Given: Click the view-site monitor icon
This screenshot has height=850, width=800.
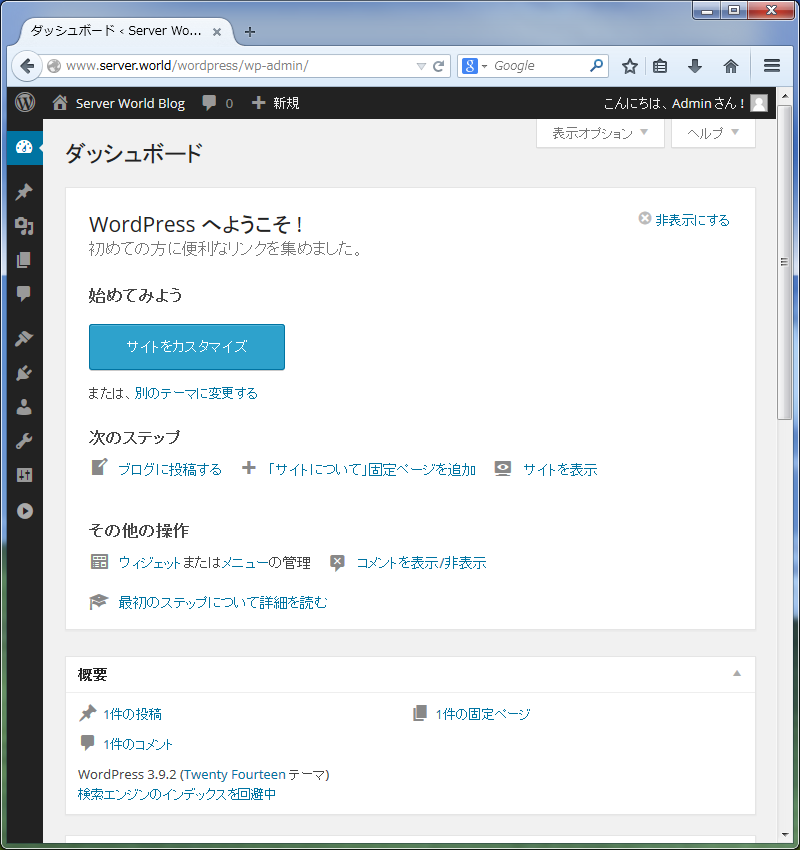Looking at the screenshot, I should click(x=502, y=468).
